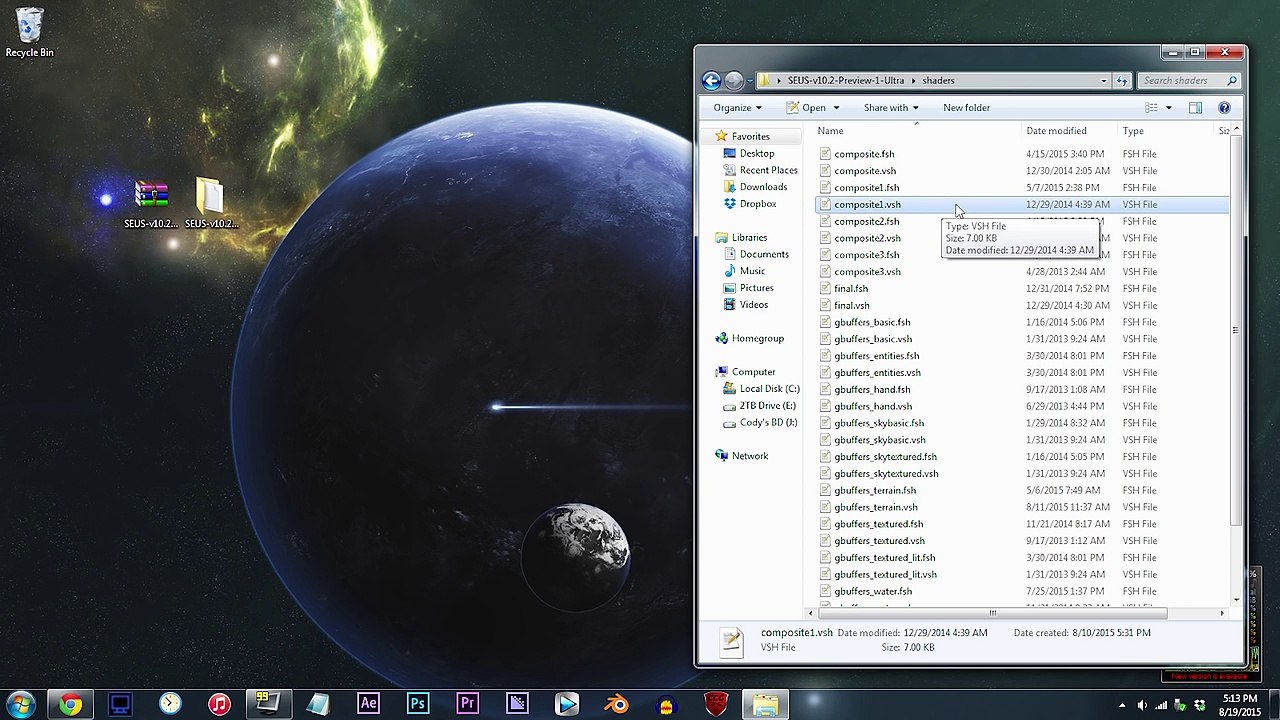Expand the Share with dropdown
The width and height of the screenshot is (1280, 720).
pos(892,108)
